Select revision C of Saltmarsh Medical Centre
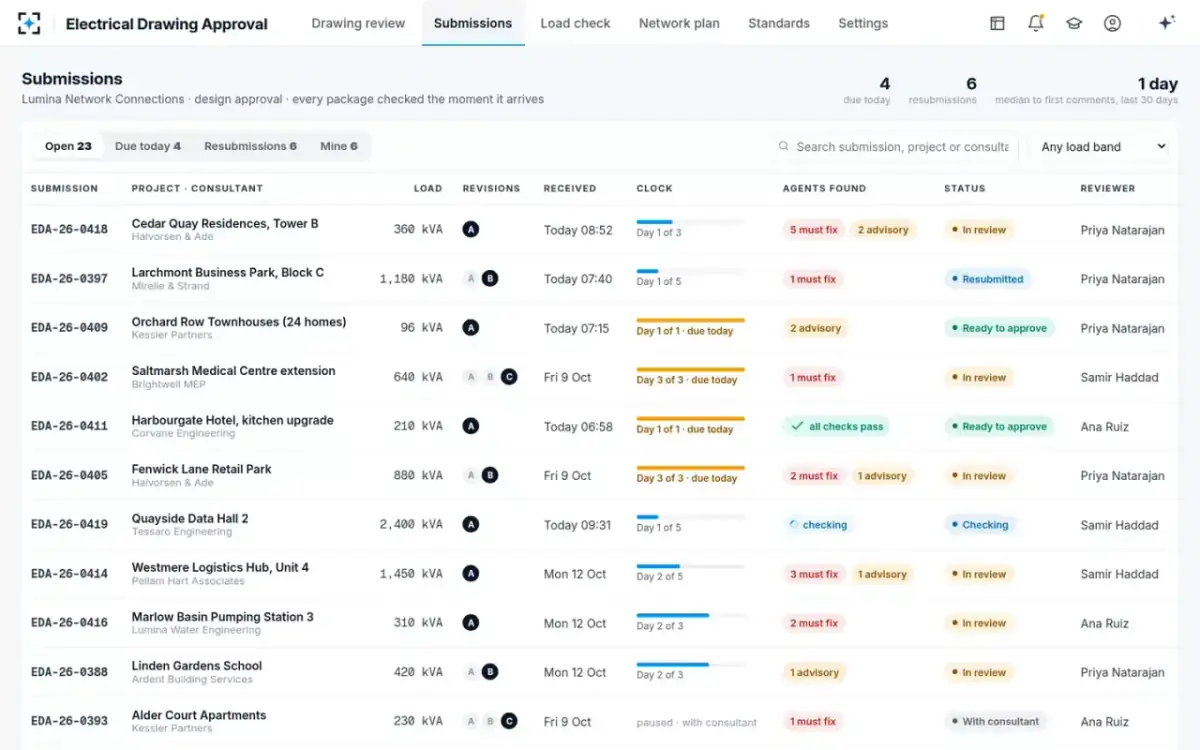Image resolution: width=1200 pixels, height=750 pixels. (509, 377)
